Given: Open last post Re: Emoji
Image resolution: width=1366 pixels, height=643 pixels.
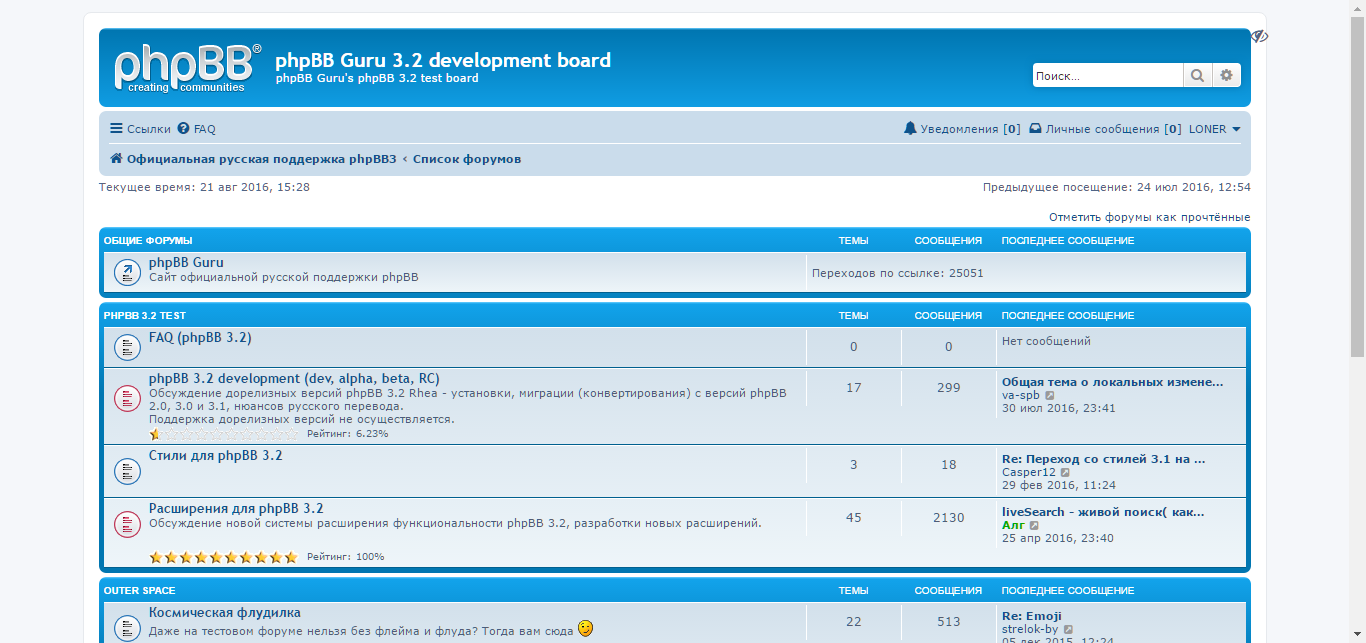Looking at the screenshot, I should [x=1032, y=616].
